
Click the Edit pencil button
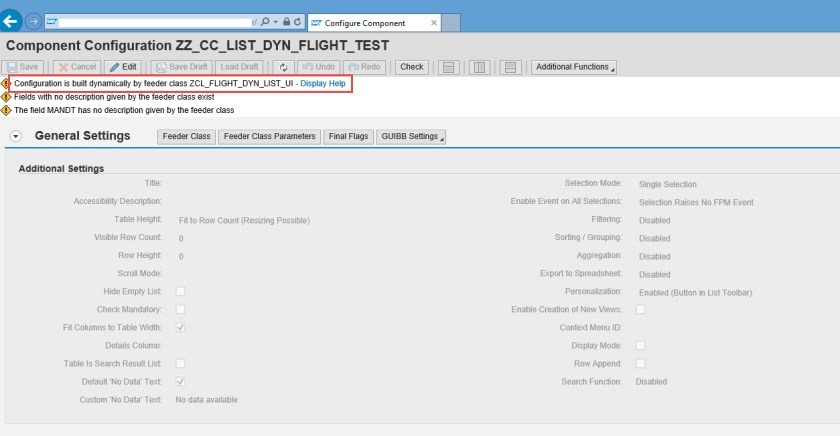[123, 67]
